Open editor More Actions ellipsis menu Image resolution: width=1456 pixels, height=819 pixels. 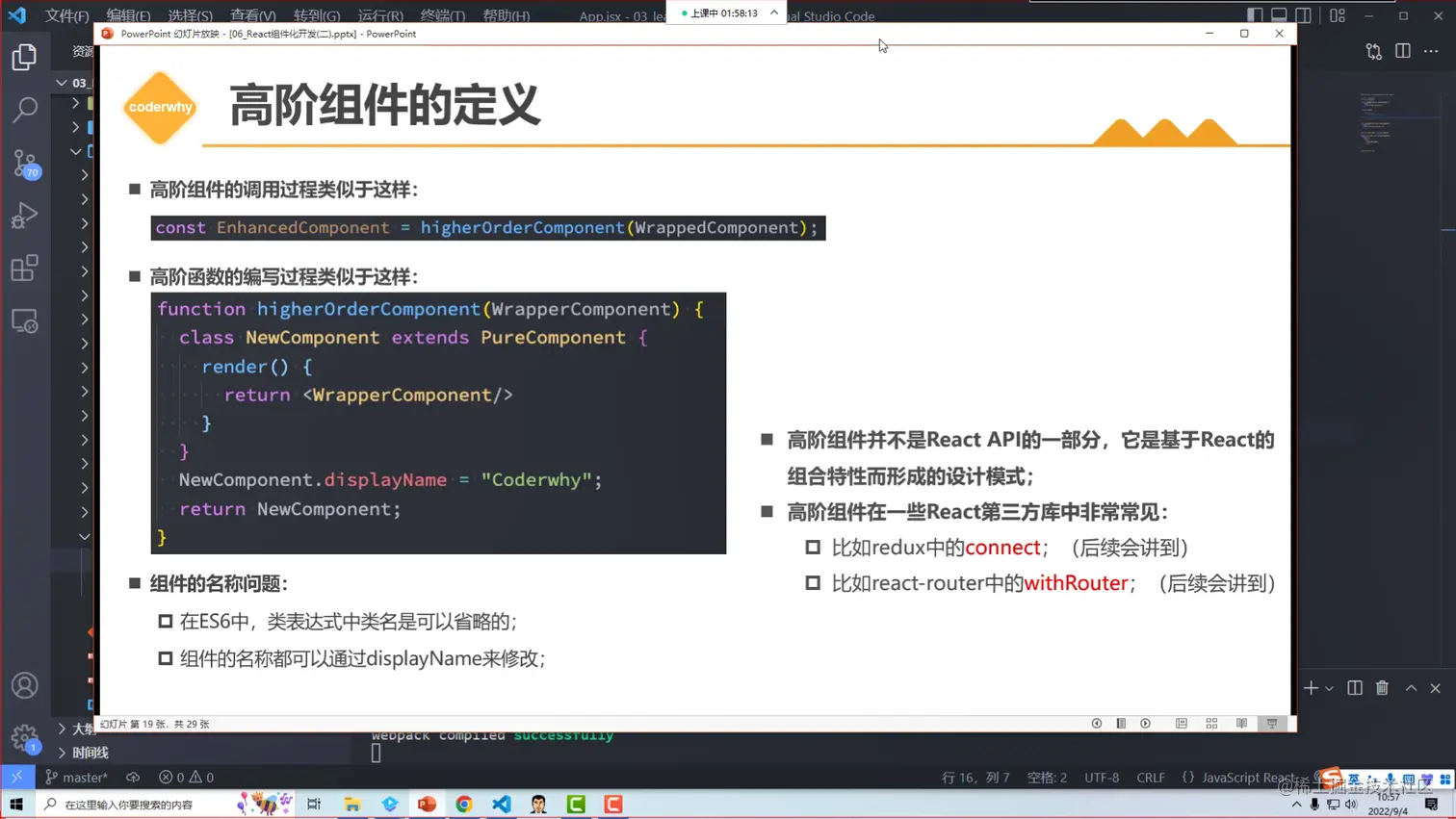1432,51
